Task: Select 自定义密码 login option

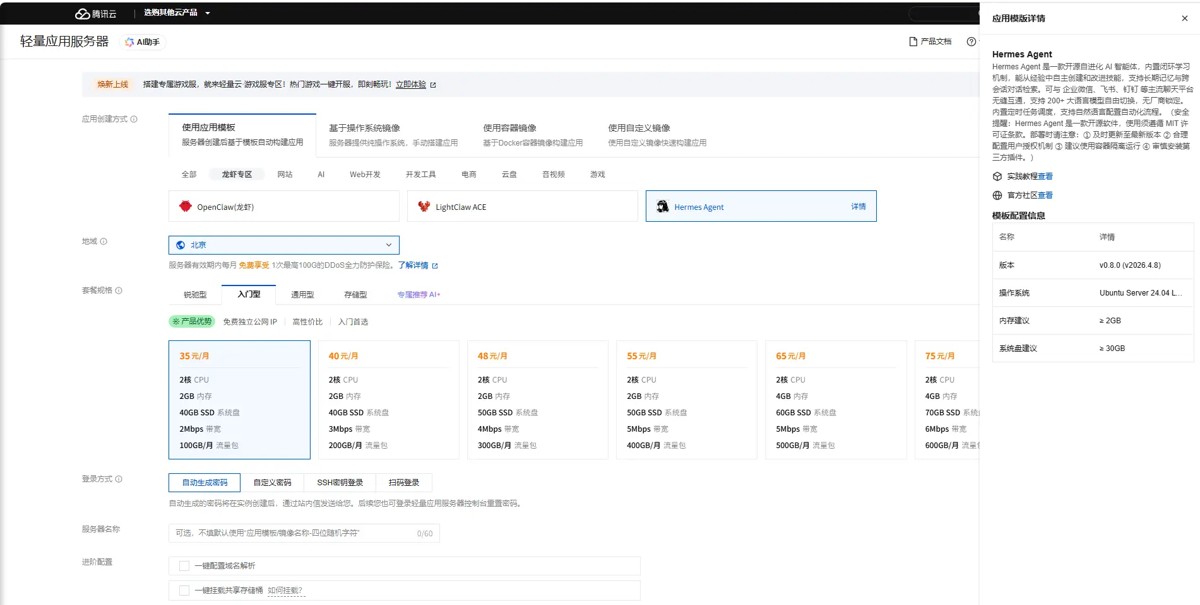Action: pos(272,482)
